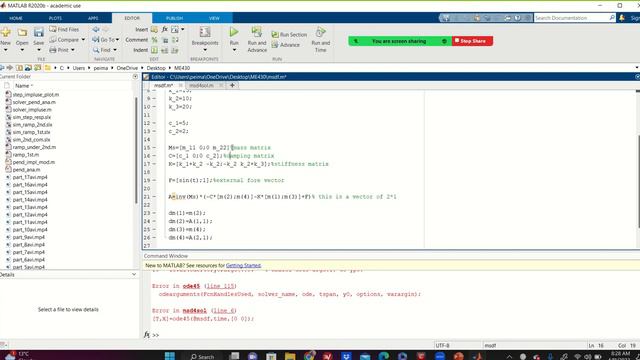
Task: Click the Go To navigate button
Action: 105,40
